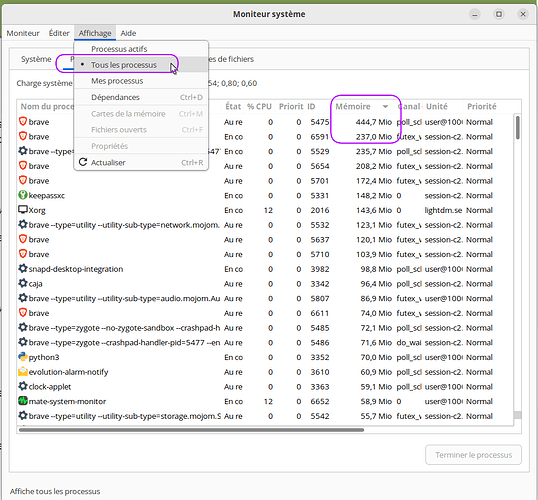
Task: Click the brave icon in the PID 5701 row
Action: pos(23,181)
